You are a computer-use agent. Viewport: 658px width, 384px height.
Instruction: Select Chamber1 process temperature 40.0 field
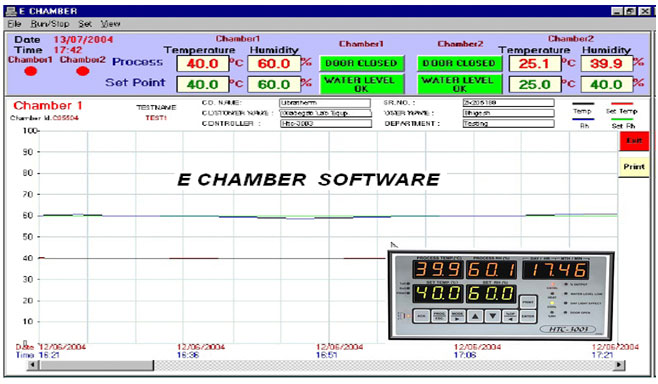[x=202, y=64]
